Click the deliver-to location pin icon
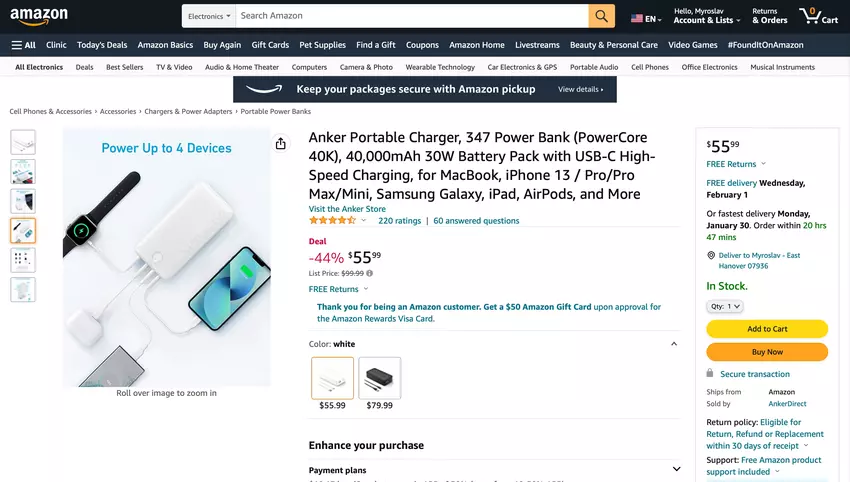Image resolution: width=850 pixels, height=482 pixels. pyautogui.click(x=710, y=255)
